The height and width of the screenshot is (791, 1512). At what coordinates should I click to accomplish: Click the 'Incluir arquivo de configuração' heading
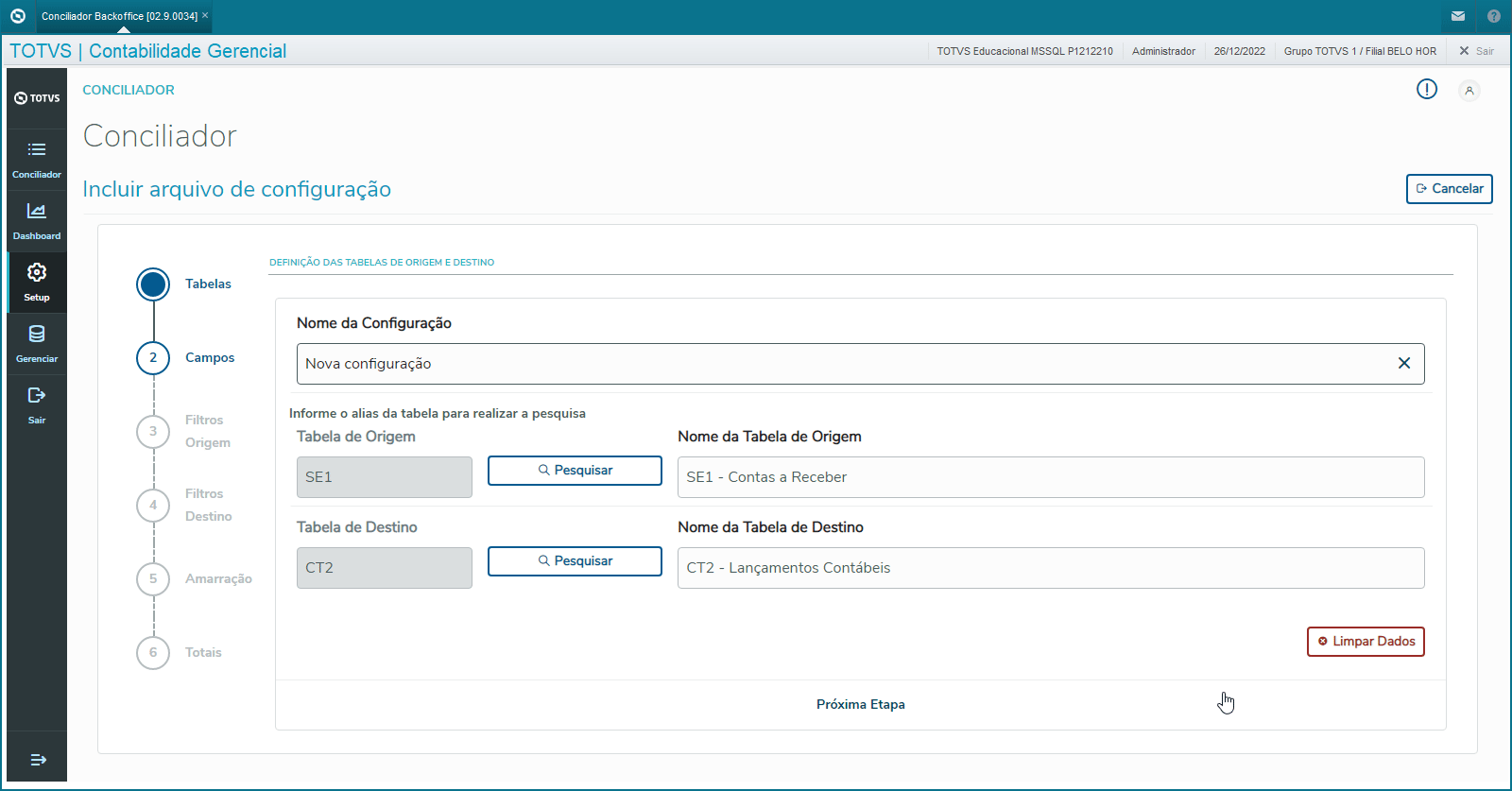click(237, 189)
